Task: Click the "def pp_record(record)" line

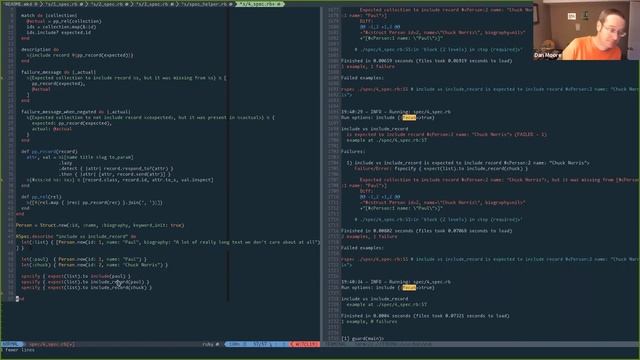Action: pyautogui.click(x=49, y=151)
